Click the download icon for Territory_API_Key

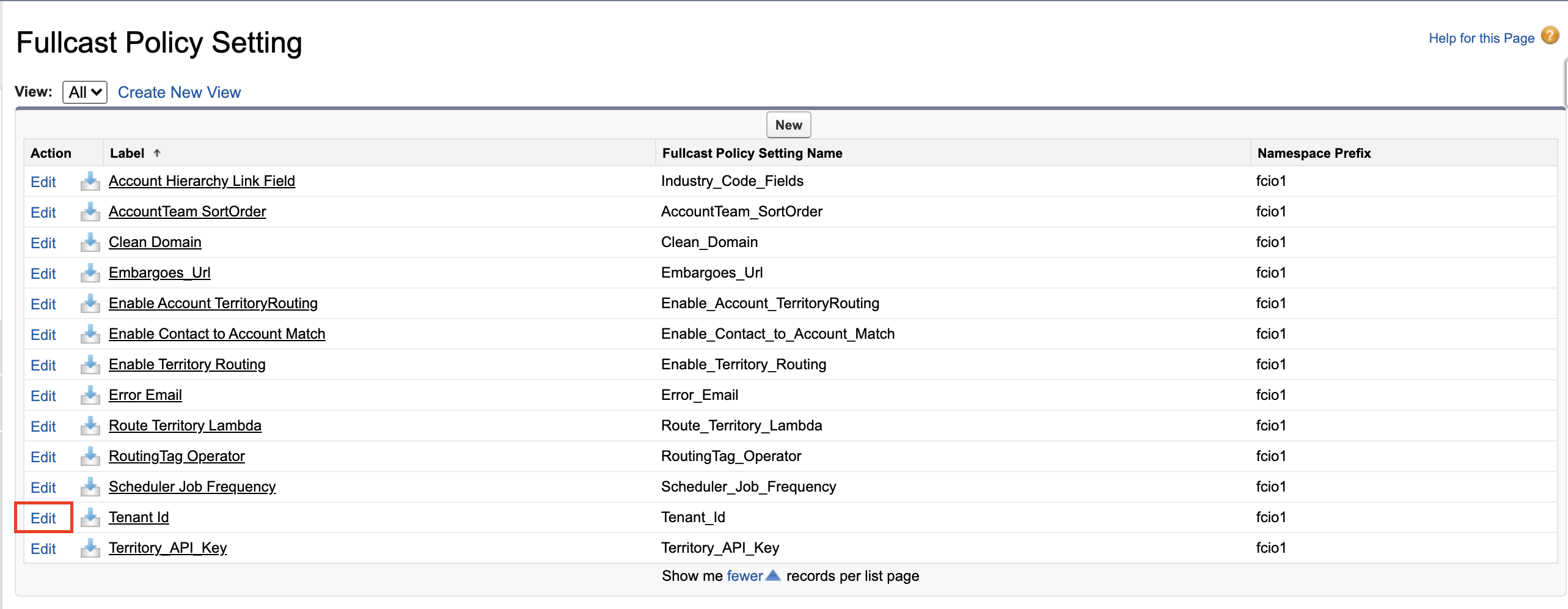90,548
